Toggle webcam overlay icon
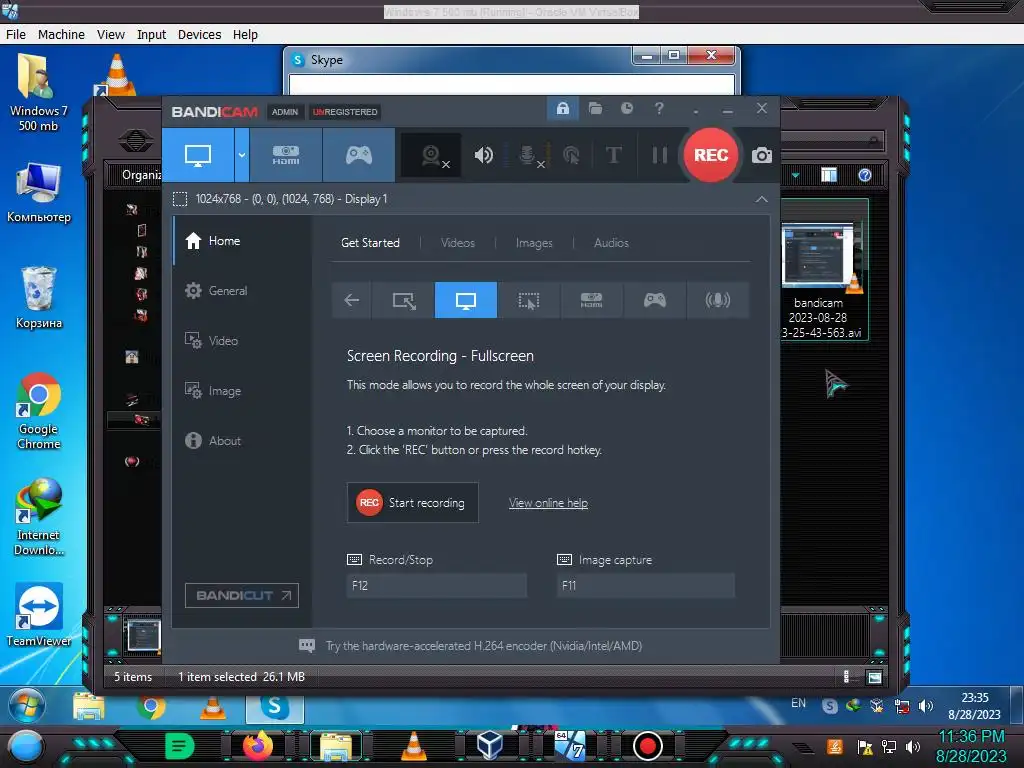The height and width of the screenshot is (768, 1024). [432, 155]
